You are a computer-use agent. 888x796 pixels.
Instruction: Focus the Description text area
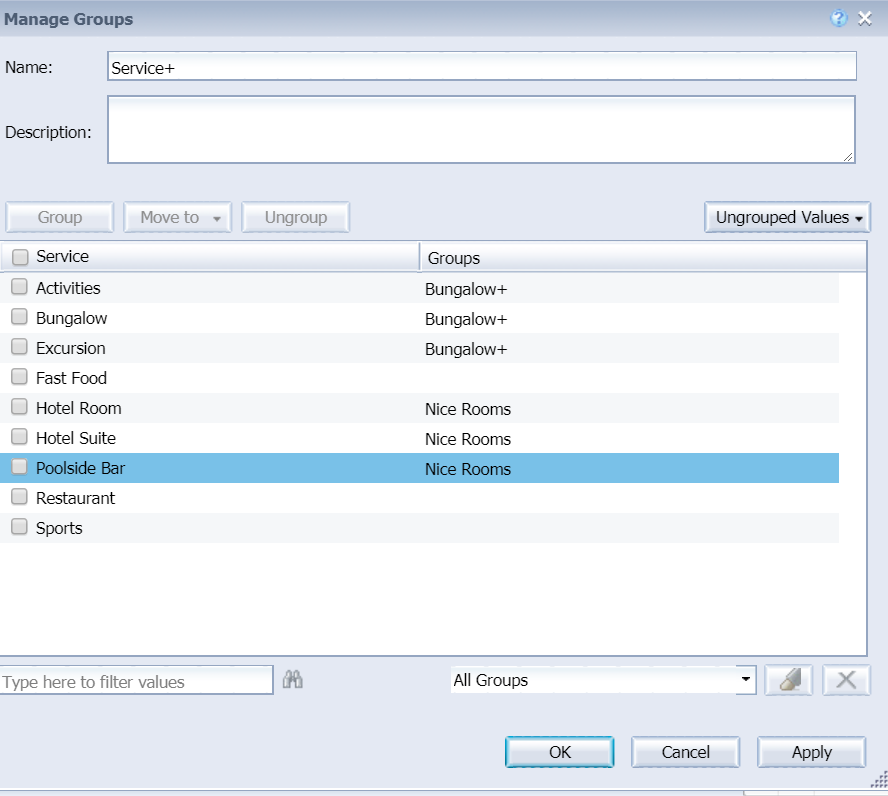(481, 129)
